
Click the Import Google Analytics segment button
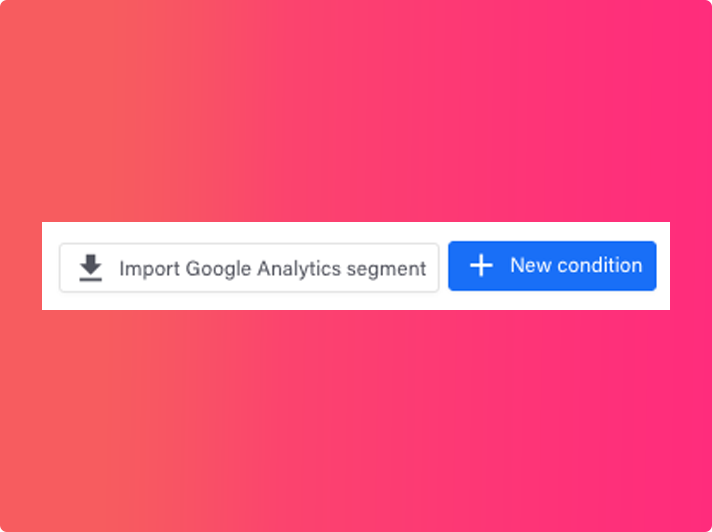tap(249, 268)
